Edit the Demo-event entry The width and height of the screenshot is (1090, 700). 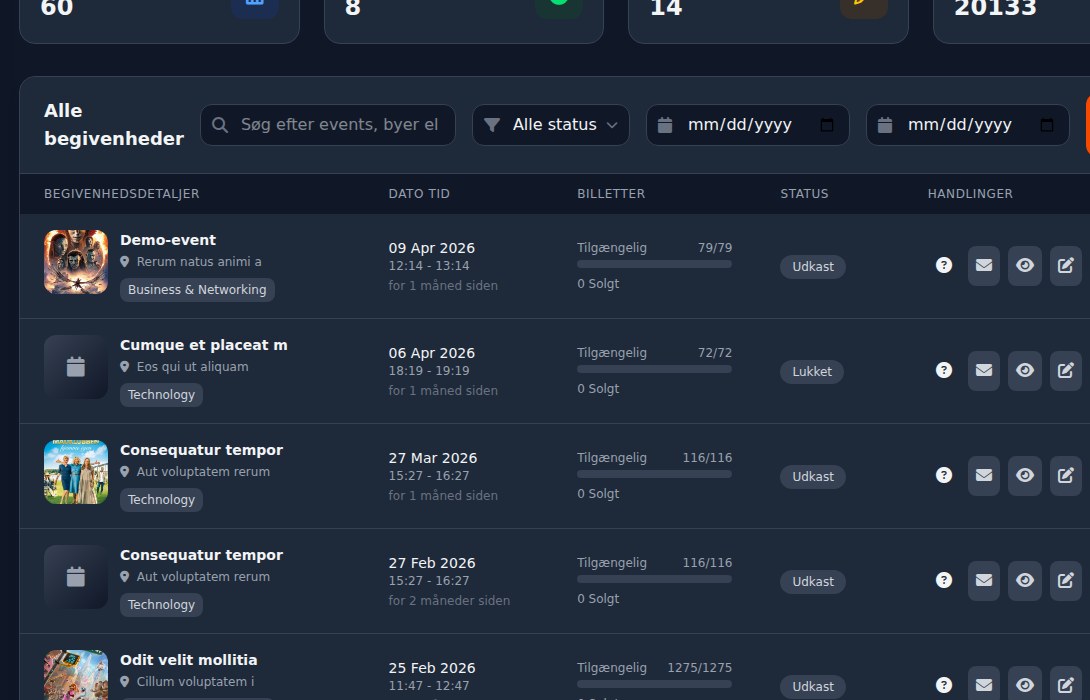coord(1066,266)
